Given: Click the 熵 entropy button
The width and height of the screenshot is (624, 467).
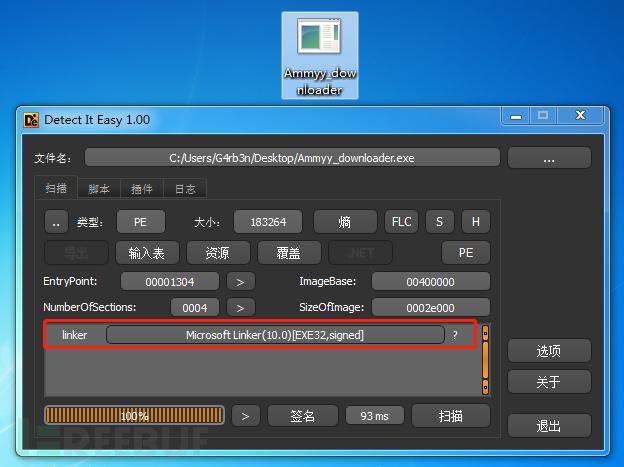Looking at the screenshot, I should (x=345, y=222).
